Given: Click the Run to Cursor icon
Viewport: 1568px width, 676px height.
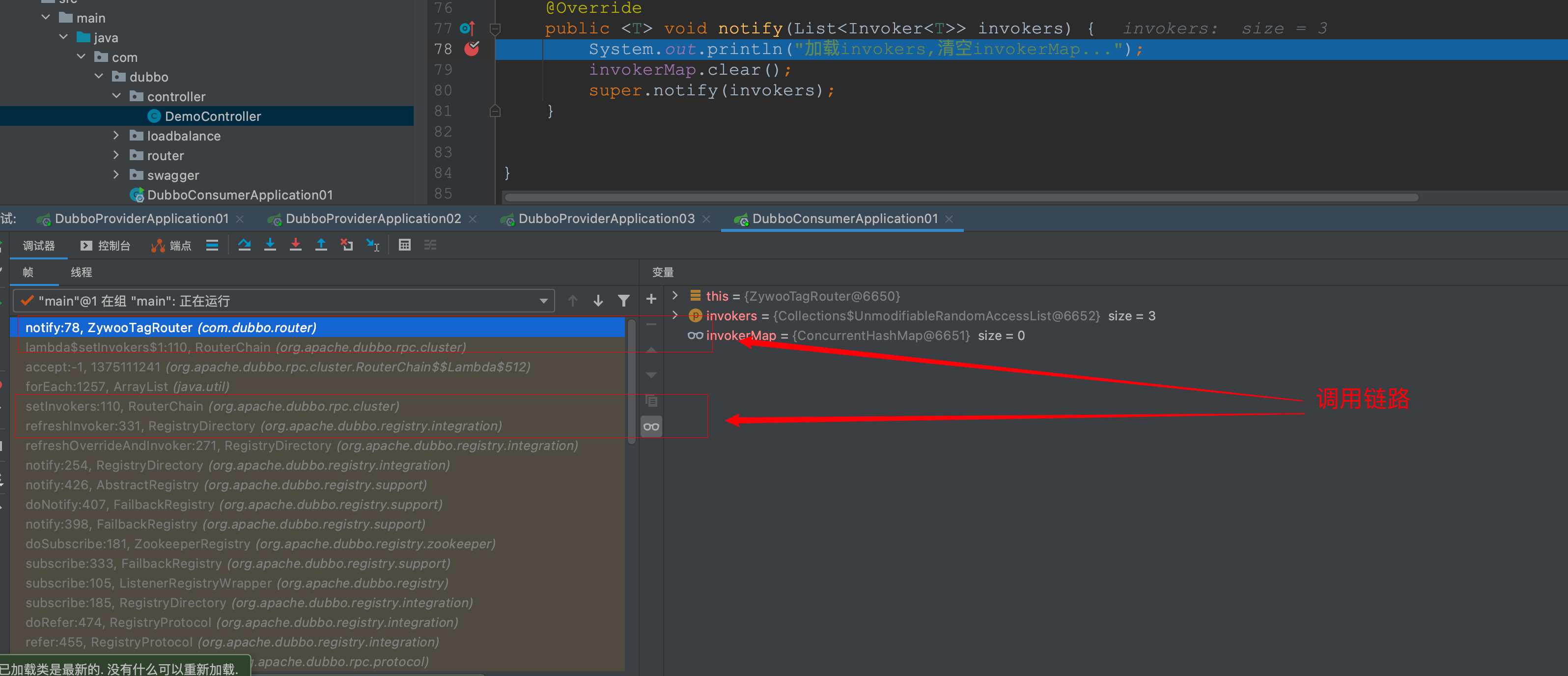Looking at the screenshot, I should pos(372,245).
